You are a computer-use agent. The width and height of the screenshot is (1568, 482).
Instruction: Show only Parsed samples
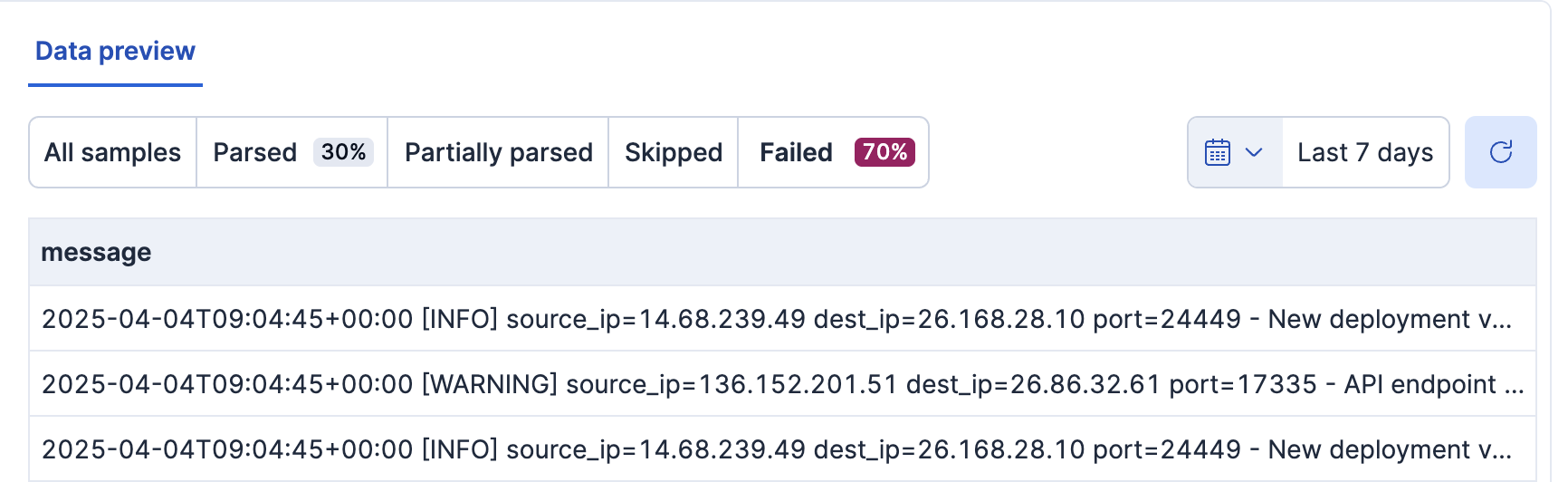[x=254, y=152]
